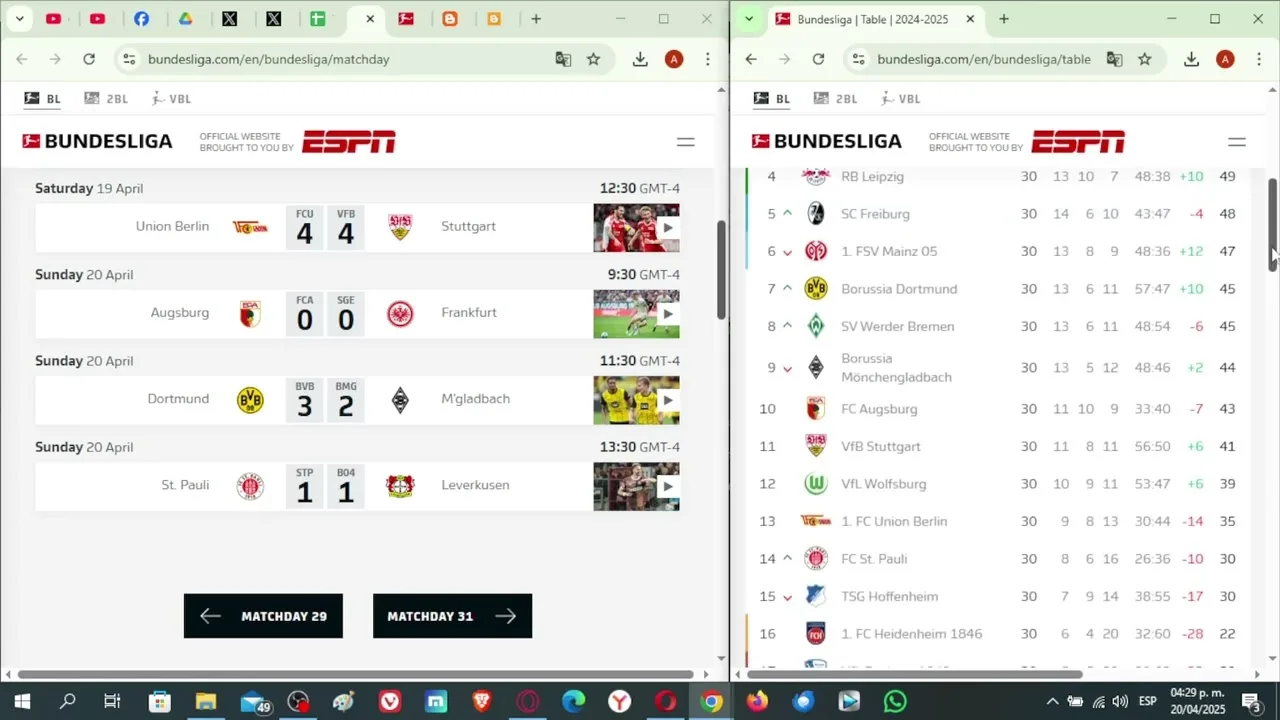
Task: Bookmark the matchday page with star icon
Action: click(594, 59)
